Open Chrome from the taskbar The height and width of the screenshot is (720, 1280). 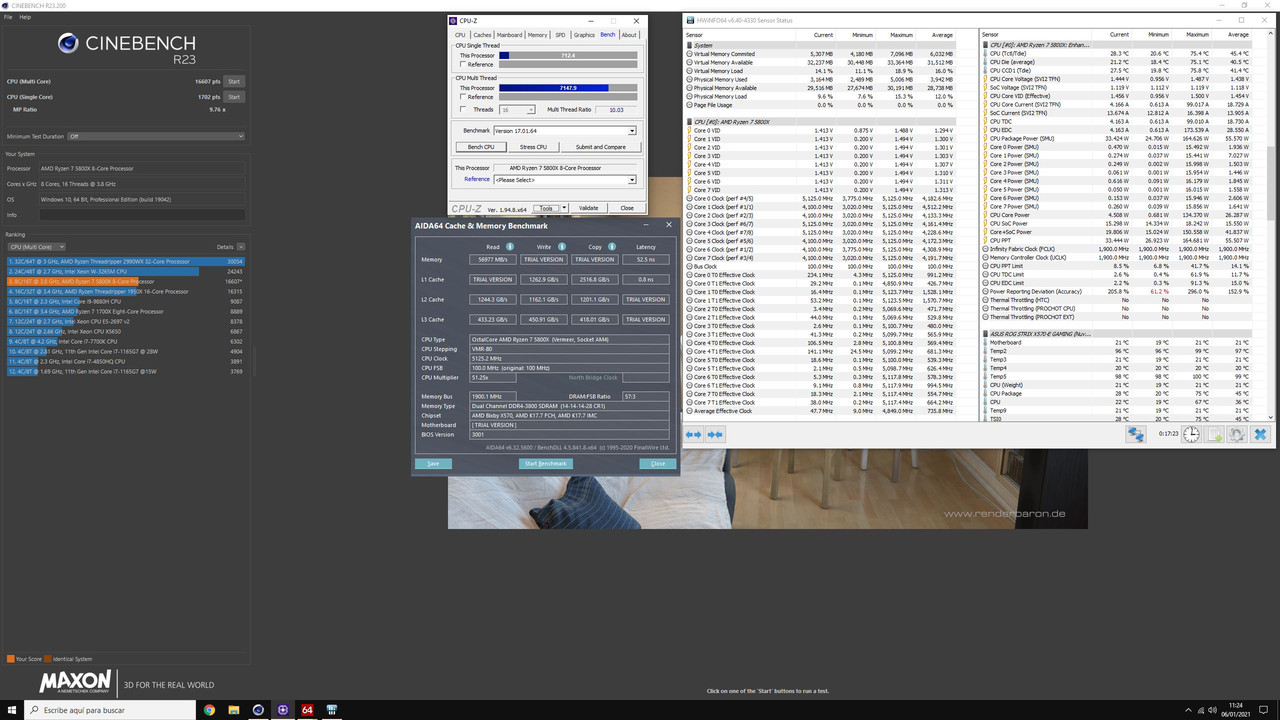click(210, 710)
